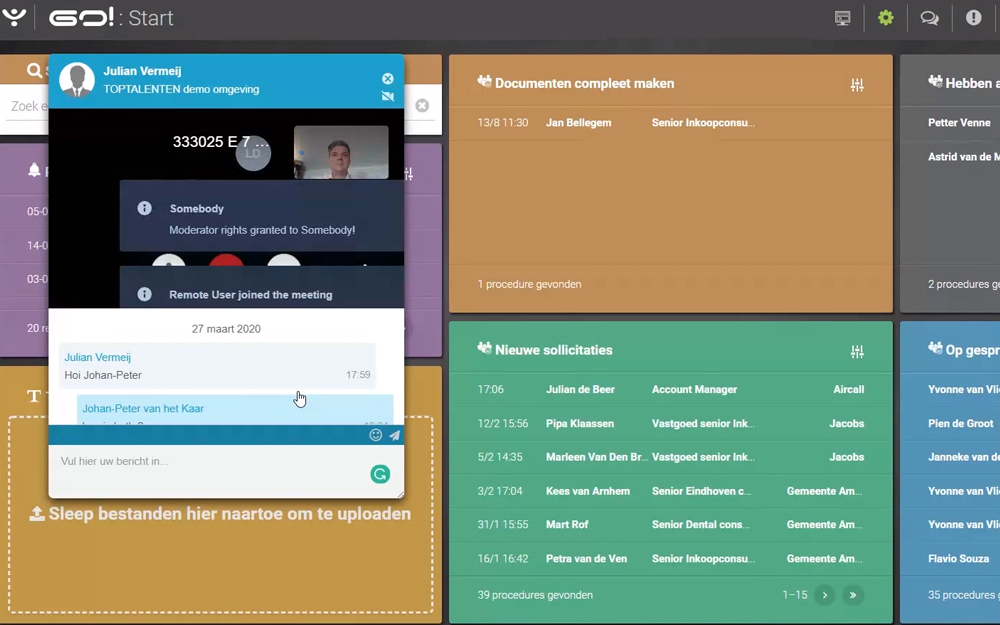Click 'Sleep bestanden hier naartoe om te uploaden'
The width and height of the screenshot is (1000, 625).
221,514
